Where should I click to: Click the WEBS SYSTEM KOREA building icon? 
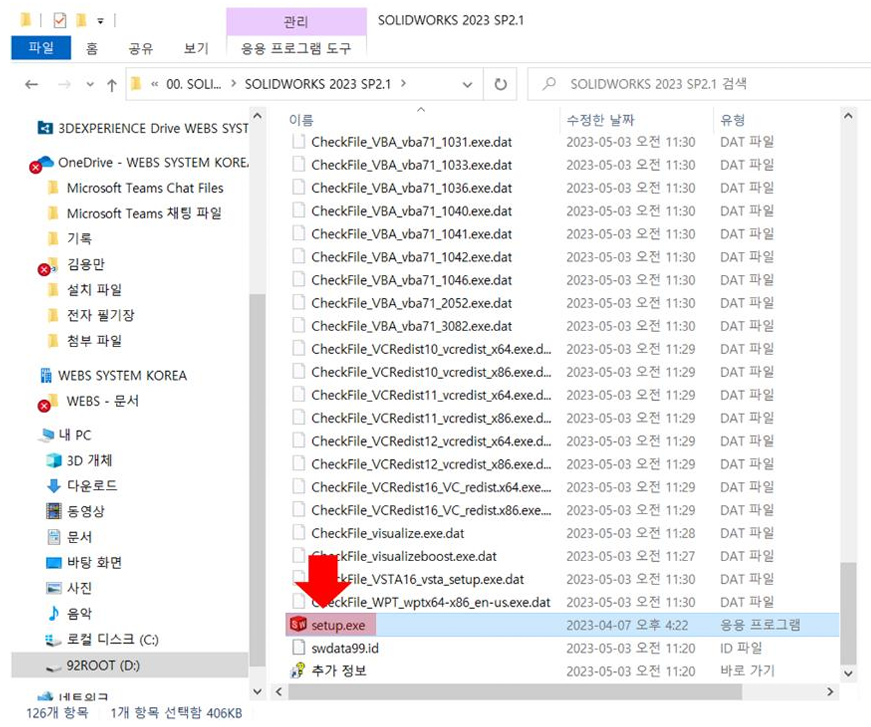coord(46,375)
